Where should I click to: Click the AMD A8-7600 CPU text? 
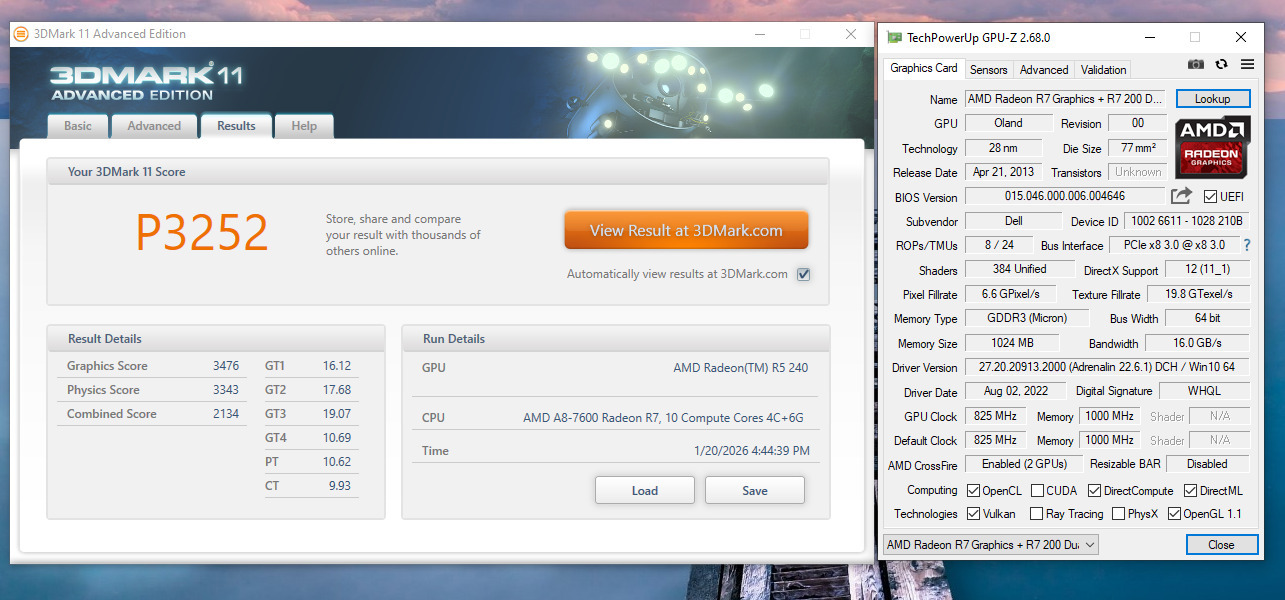[663, 418]
